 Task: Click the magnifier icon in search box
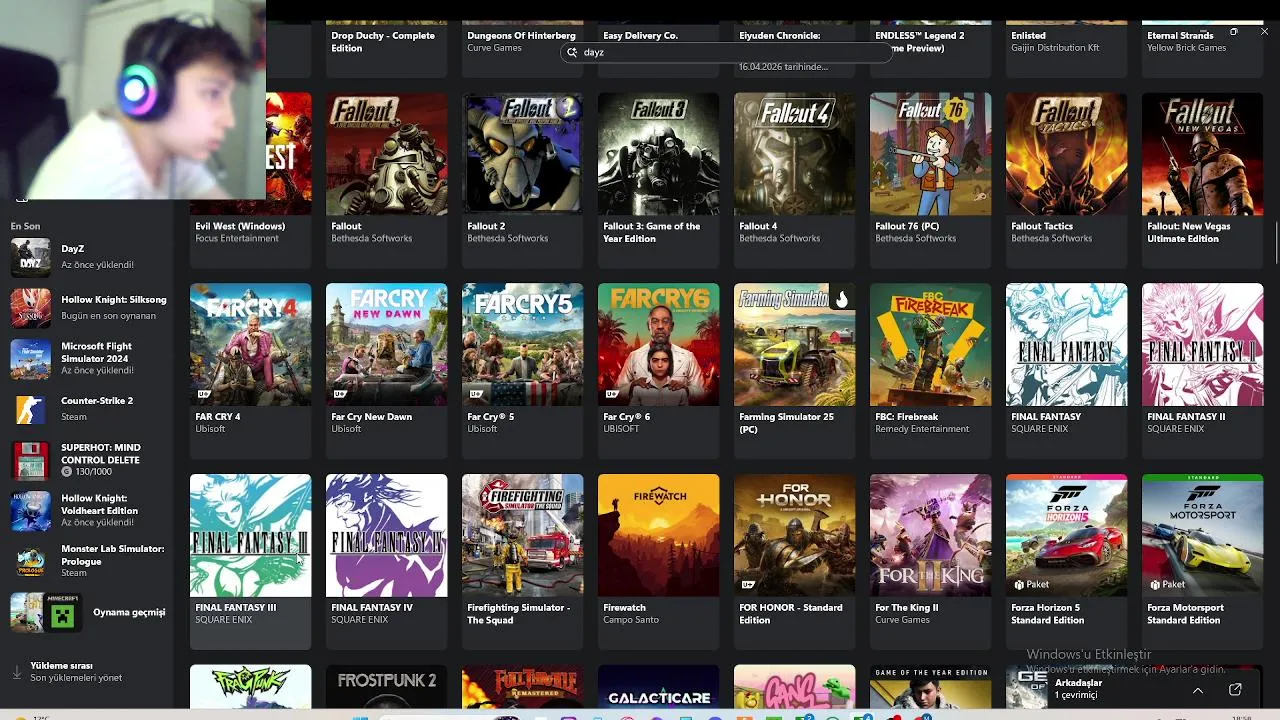click(572, 52)
